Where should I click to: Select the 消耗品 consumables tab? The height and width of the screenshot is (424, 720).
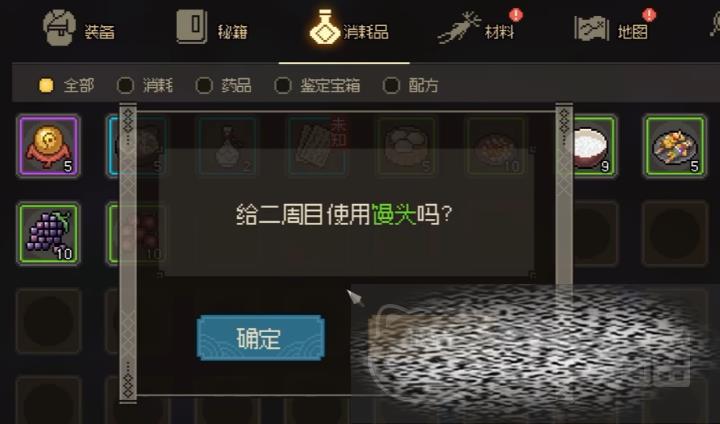(x=349, y=29)
